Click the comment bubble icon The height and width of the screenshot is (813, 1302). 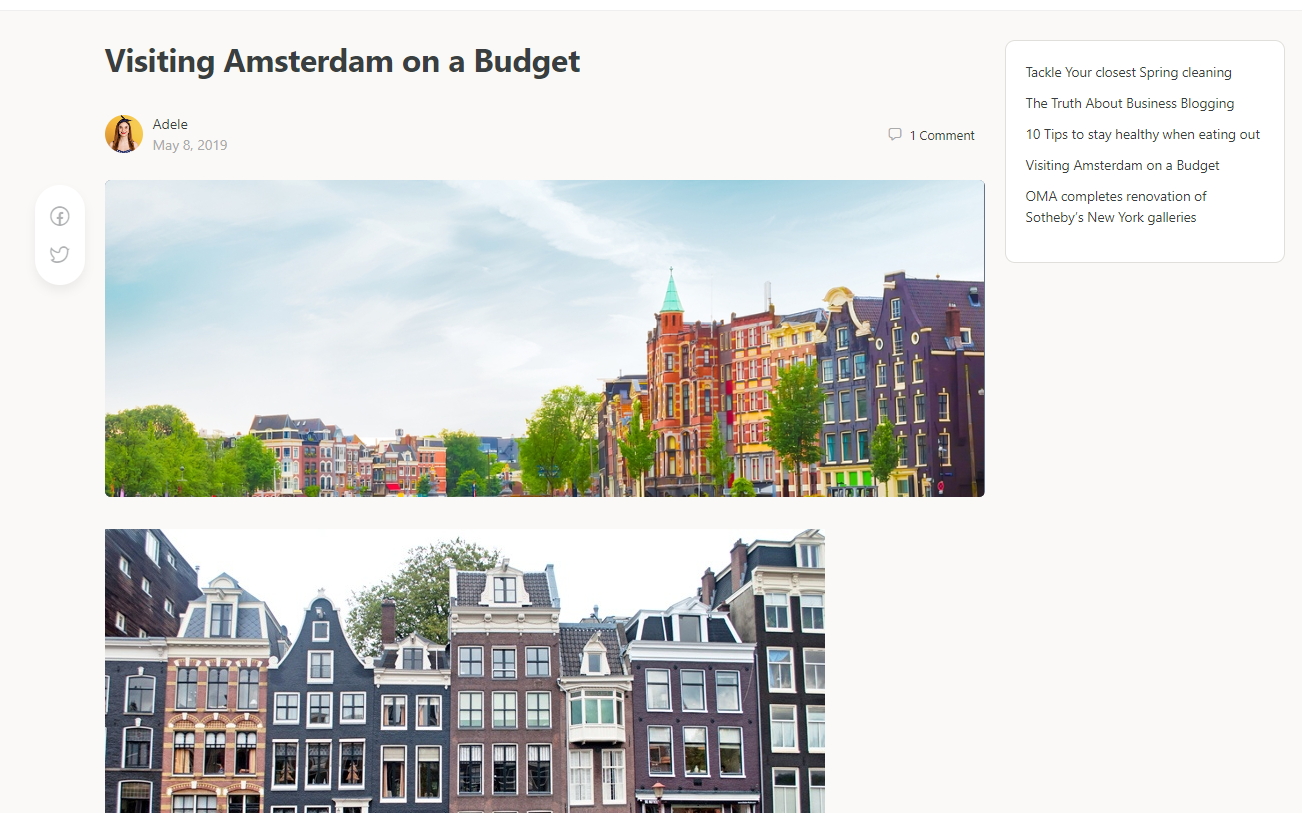[x=895, y=134]
